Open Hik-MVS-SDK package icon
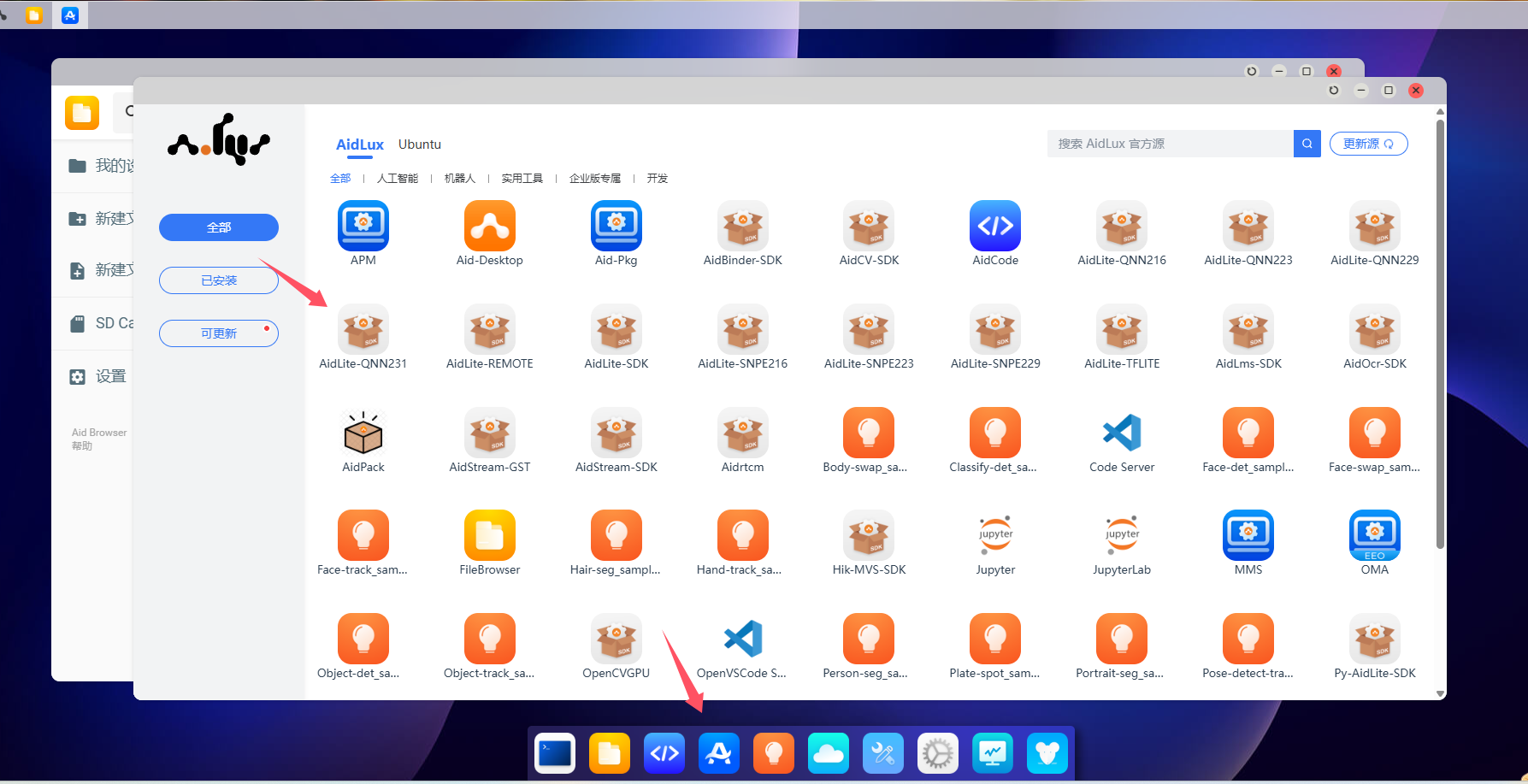The width and height of the screenshot is (1528, 784). tap(870, 535)
